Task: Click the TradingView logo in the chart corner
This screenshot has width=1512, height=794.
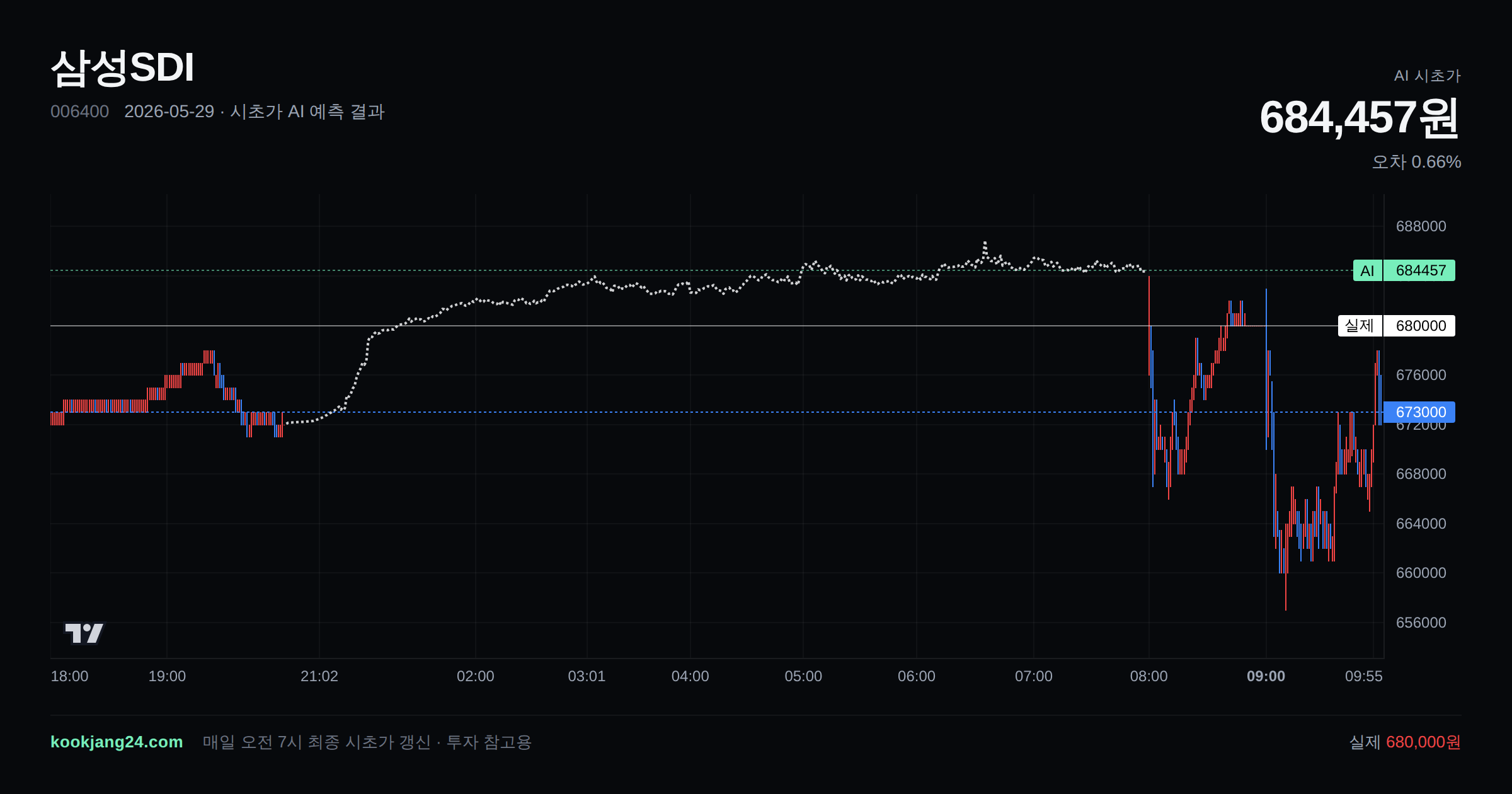Action: [84, 633]
